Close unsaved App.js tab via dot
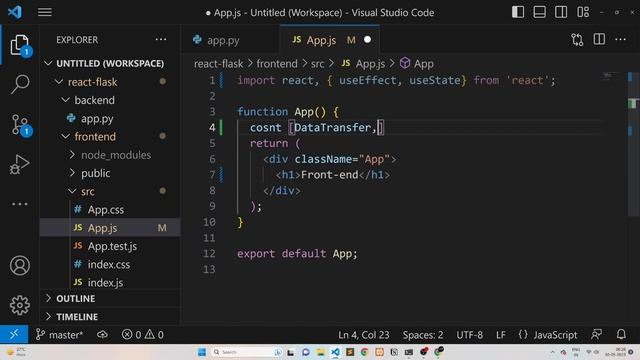The height and width of the screenshot is (360, 640). [x=367, y=40]
